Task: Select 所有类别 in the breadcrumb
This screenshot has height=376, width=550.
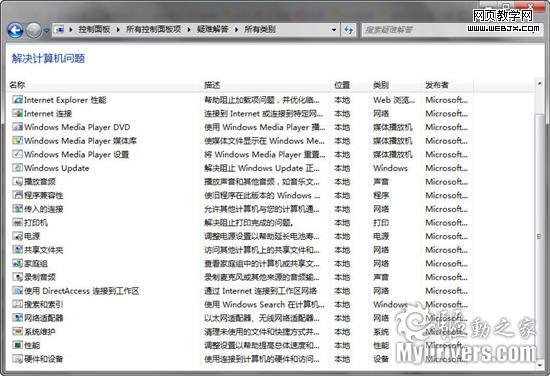Action: point(260,29)
